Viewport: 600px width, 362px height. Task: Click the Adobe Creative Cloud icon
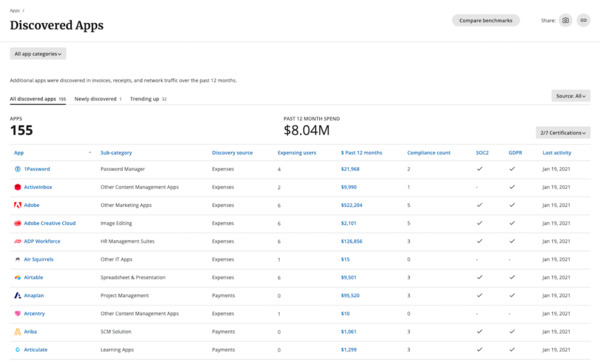tap(18, 223)
